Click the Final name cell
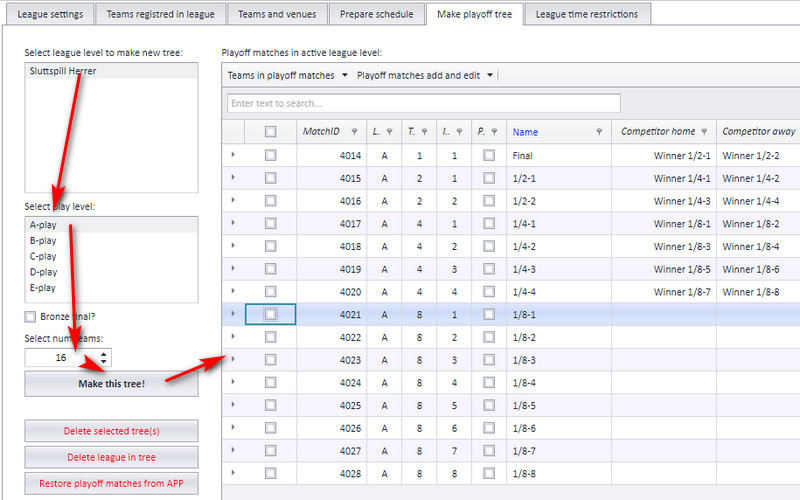800x500 pixels. (559, 155)
